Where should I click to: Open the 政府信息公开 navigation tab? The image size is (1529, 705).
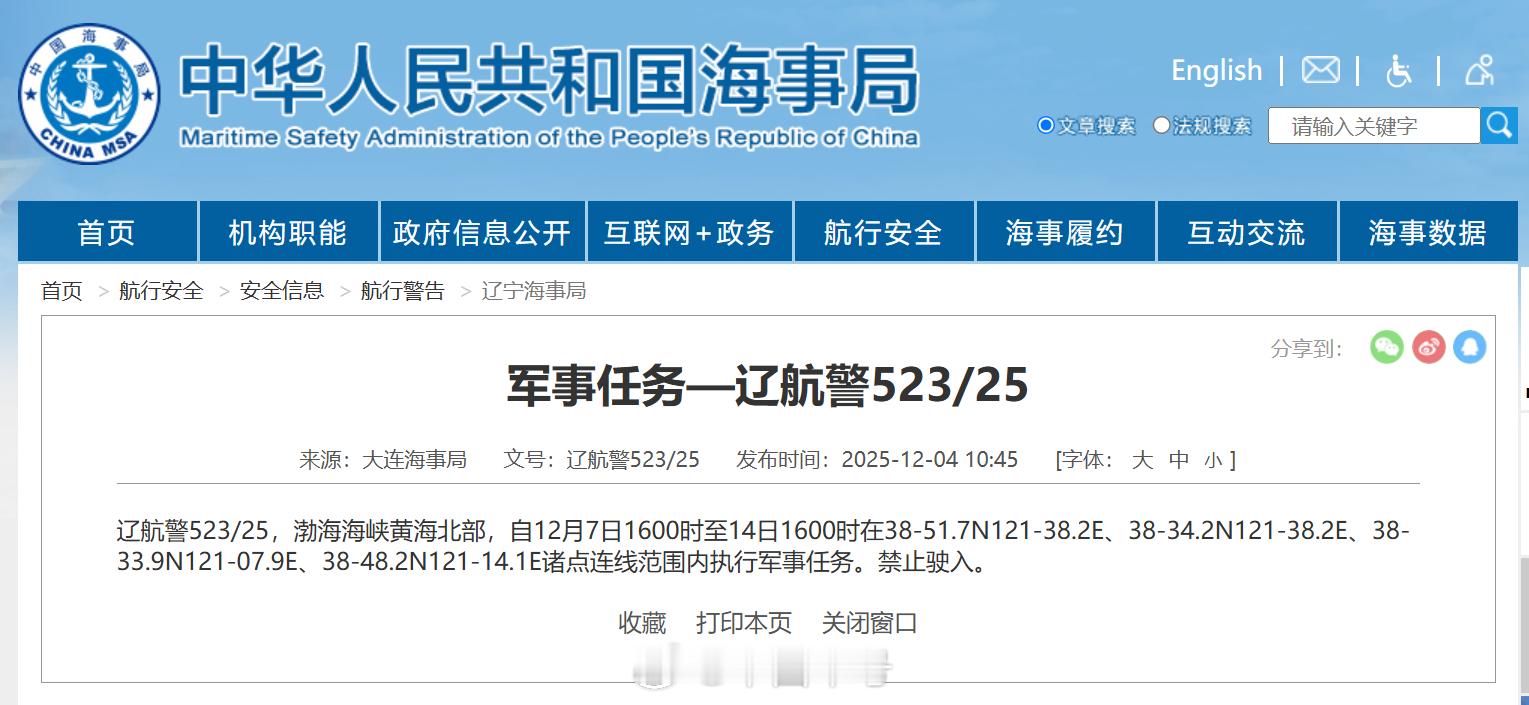click(482, 232)
